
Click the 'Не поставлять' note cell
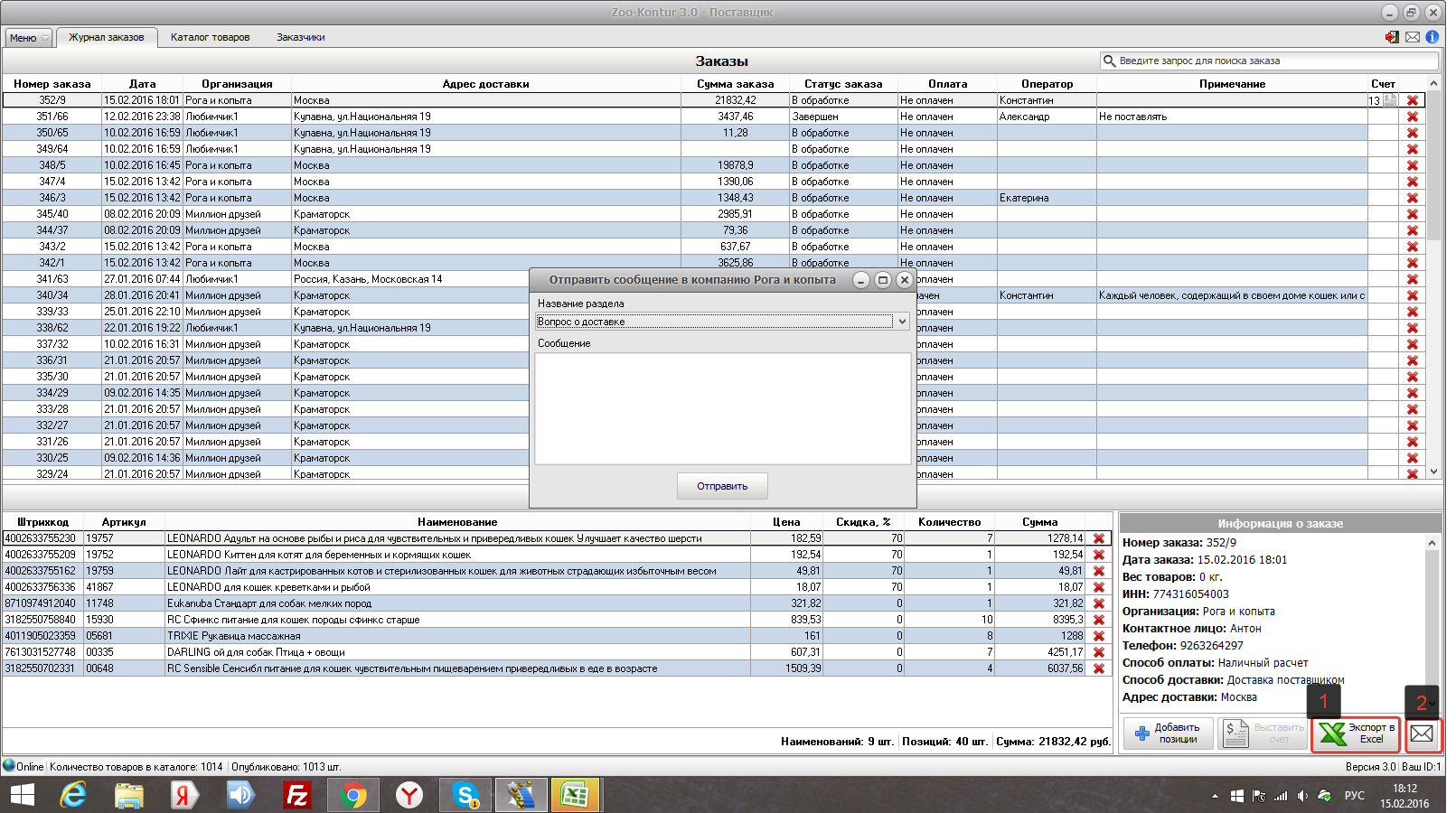point(1232,117)
